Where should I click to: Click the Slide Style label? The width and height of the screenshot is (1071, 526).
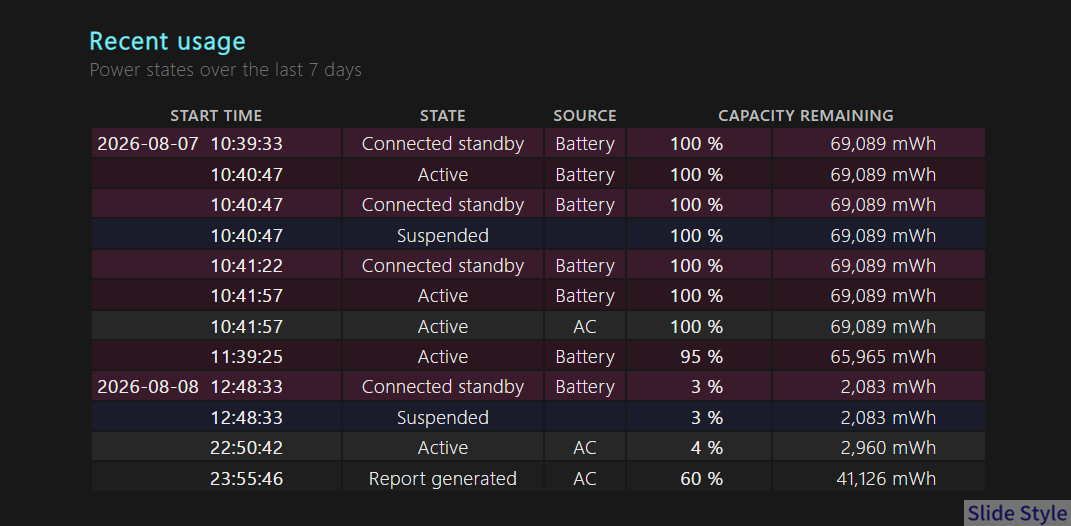[1017, 513]
